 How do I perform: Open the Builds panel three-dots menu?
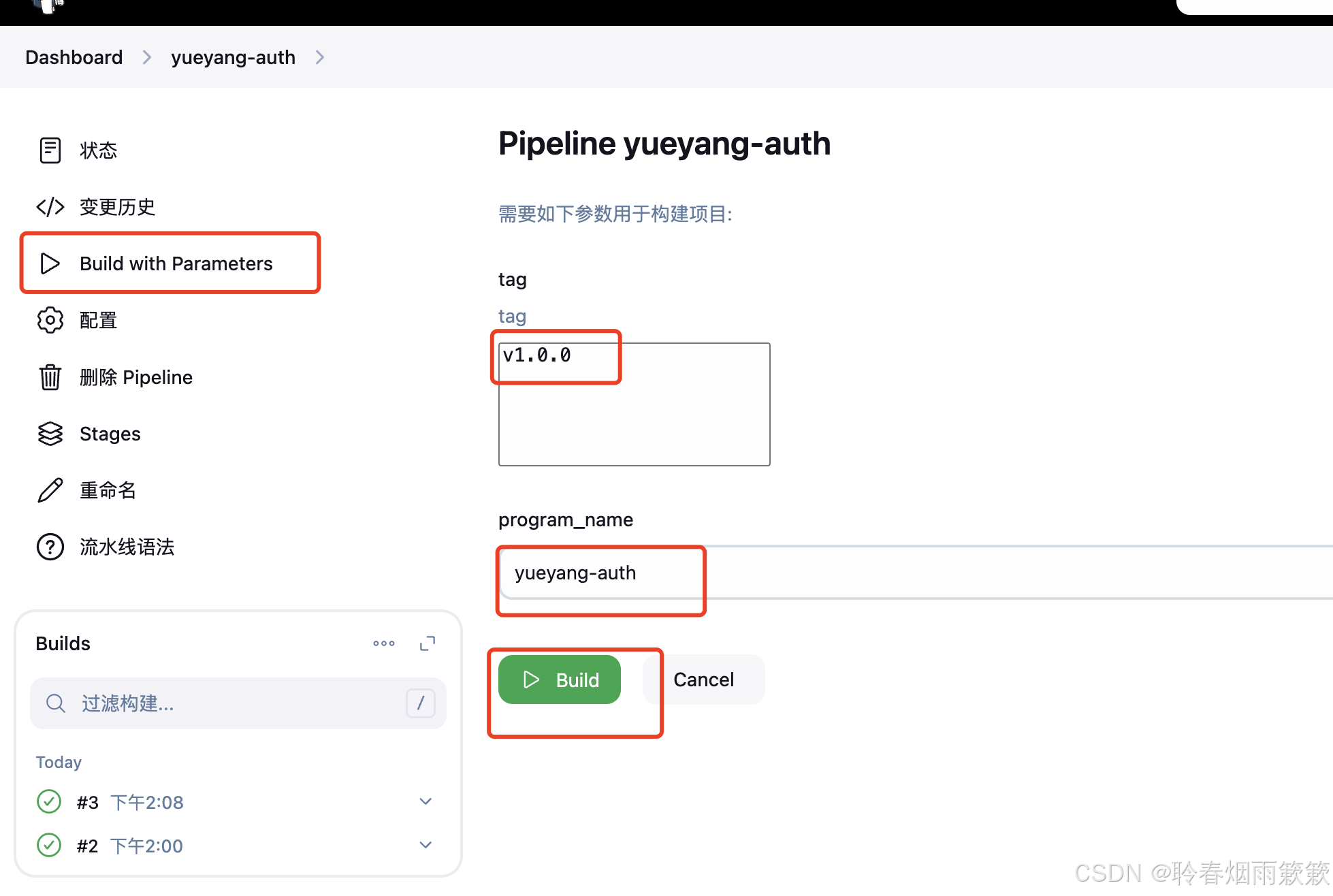tap(384, 643)
